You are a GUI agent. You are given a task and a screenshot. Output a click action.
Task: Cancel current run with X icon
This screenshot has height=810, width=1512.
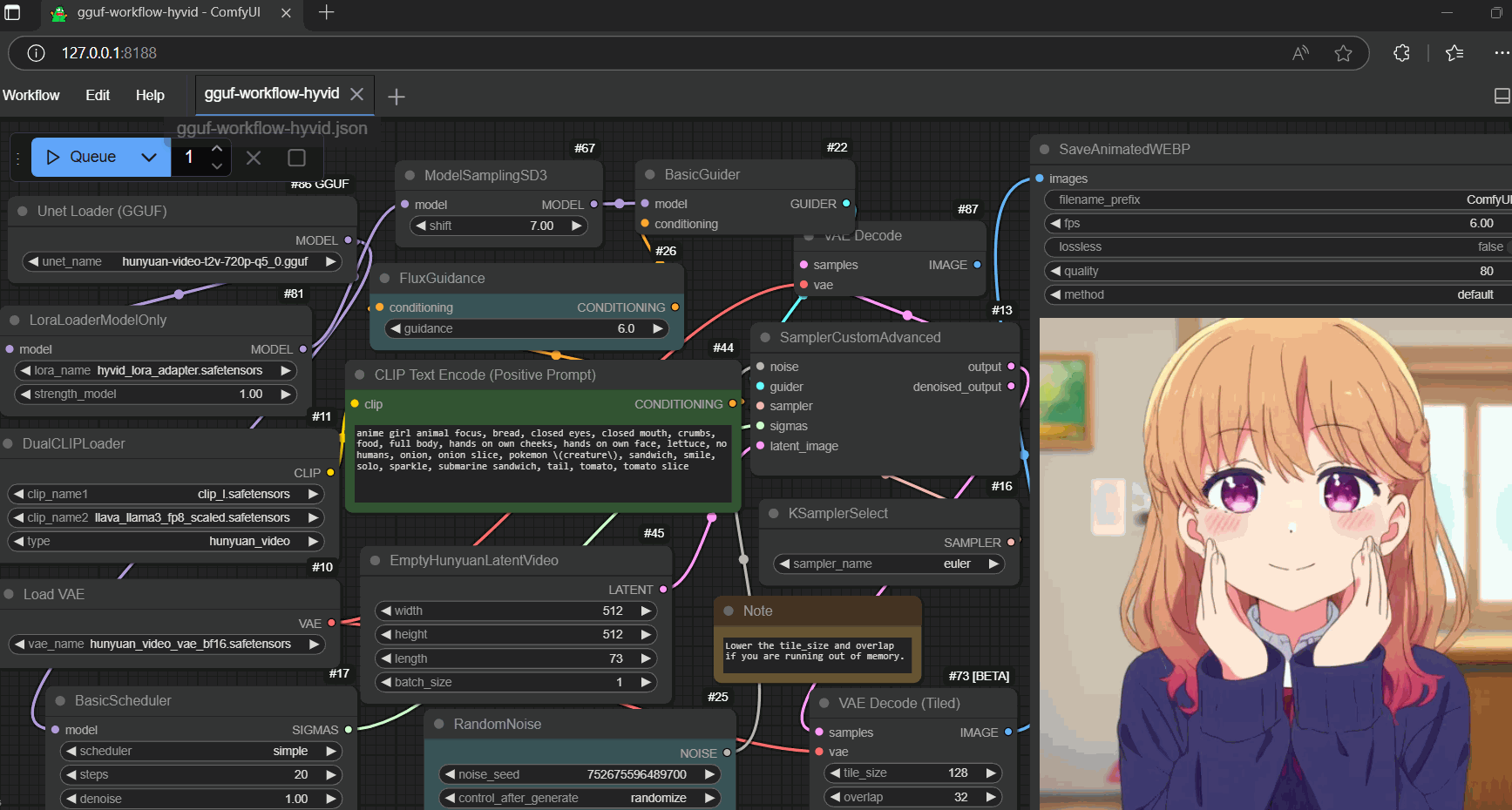(x=254, y=158)
